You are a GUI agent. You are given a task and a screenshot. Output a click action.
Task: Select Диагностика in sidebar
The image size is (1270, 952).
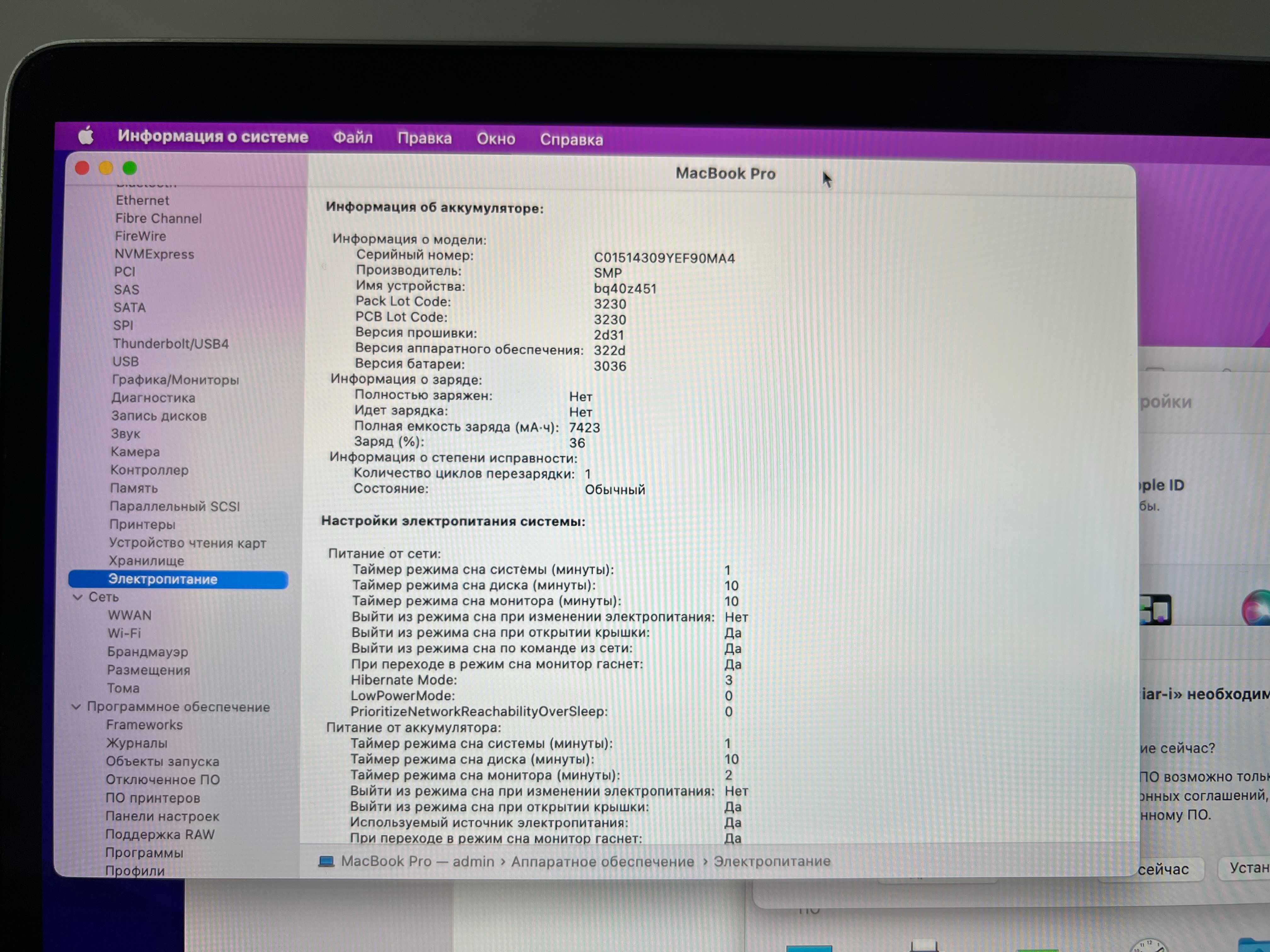point(153,398)
